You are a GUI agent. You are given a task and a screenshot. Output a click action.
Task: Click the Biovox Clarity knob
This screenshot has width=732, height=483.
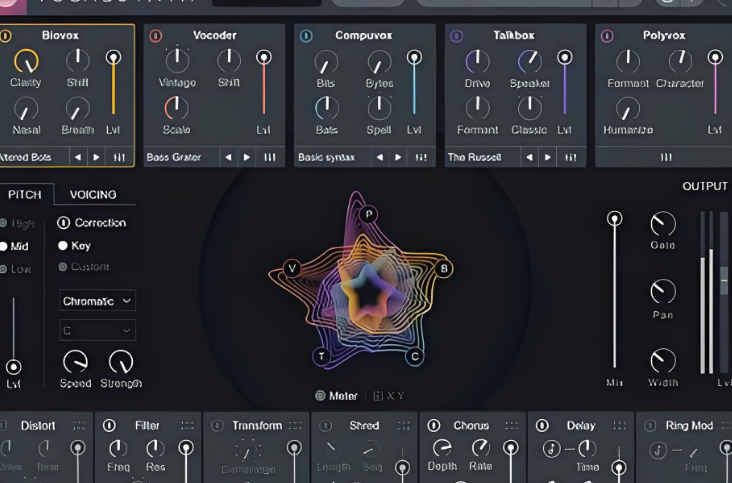(26, 61)
